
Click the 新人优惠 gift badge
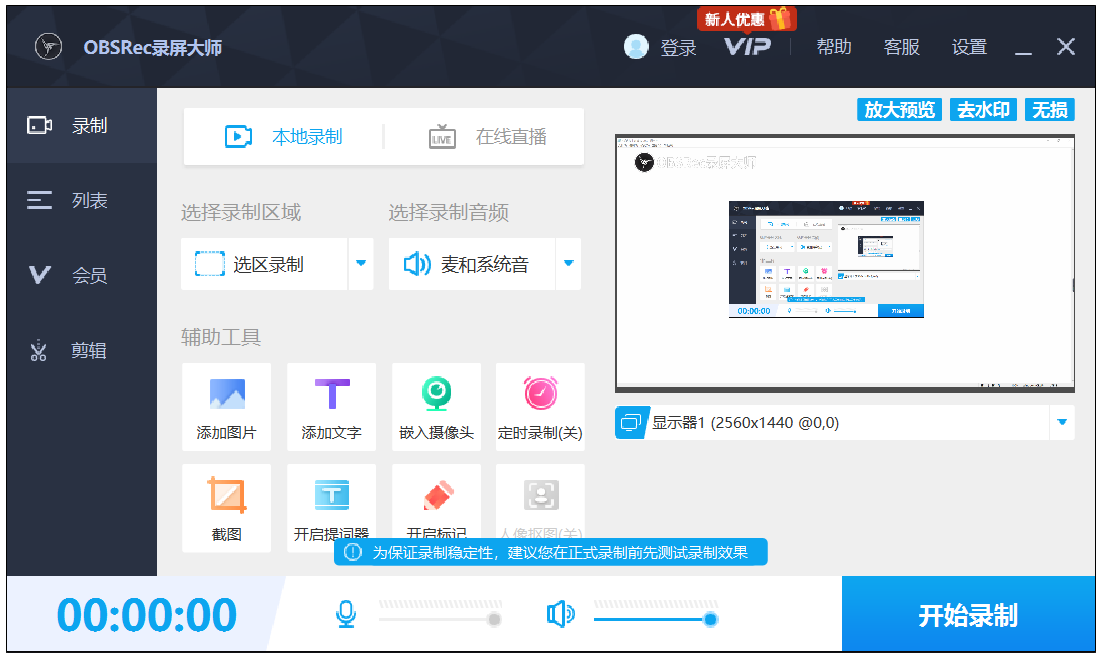(746, 19)
